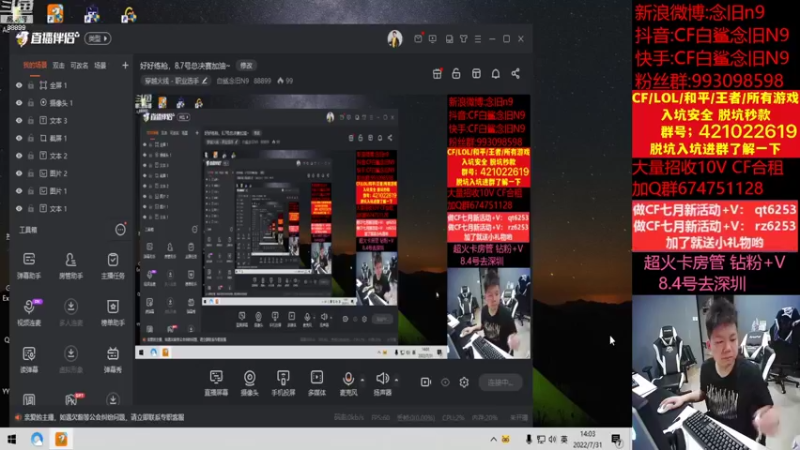The image size is (800, 450).
Task: Open the hamburger menu icon in title bar
Action: (478, 39)
